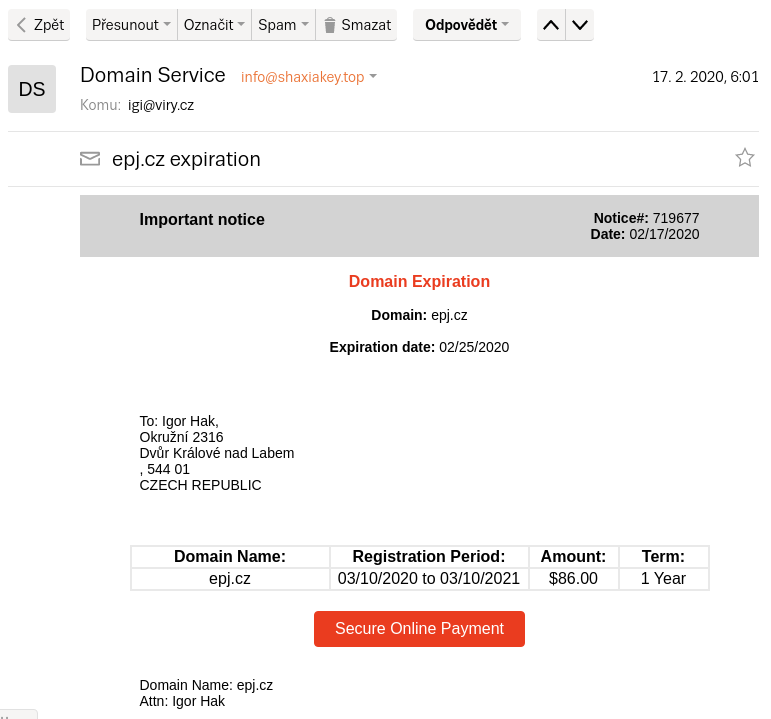
Task: Click the 'Registration Period:' column header
Action: [x=429, y=556]
